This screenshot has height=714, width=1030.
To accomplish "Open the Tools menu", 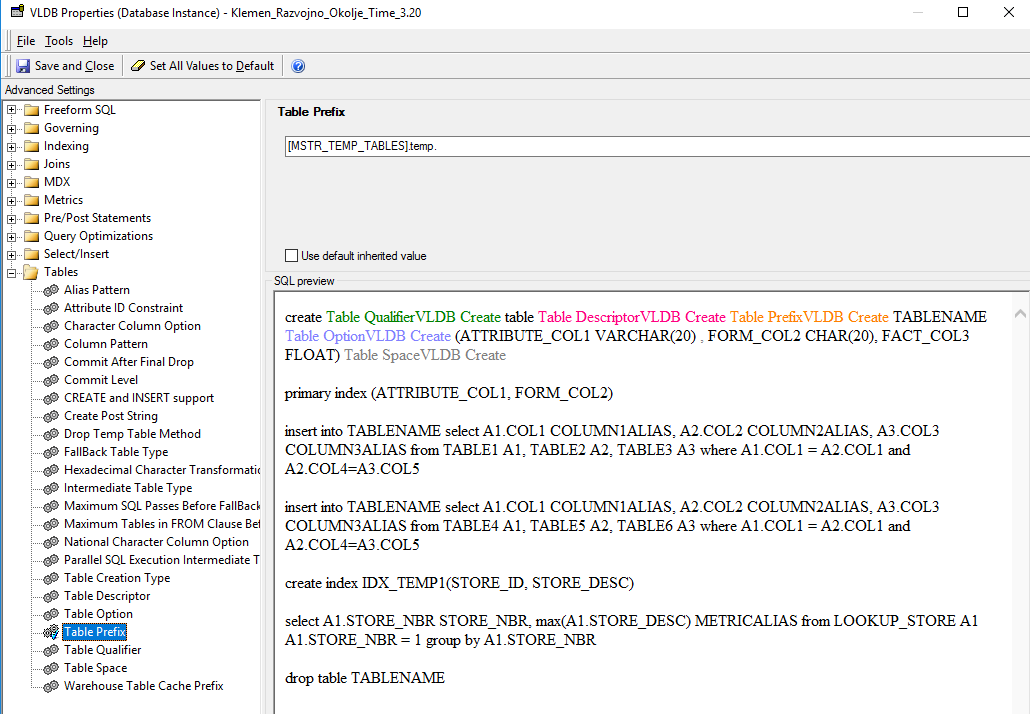I will (x=59, y=40).
